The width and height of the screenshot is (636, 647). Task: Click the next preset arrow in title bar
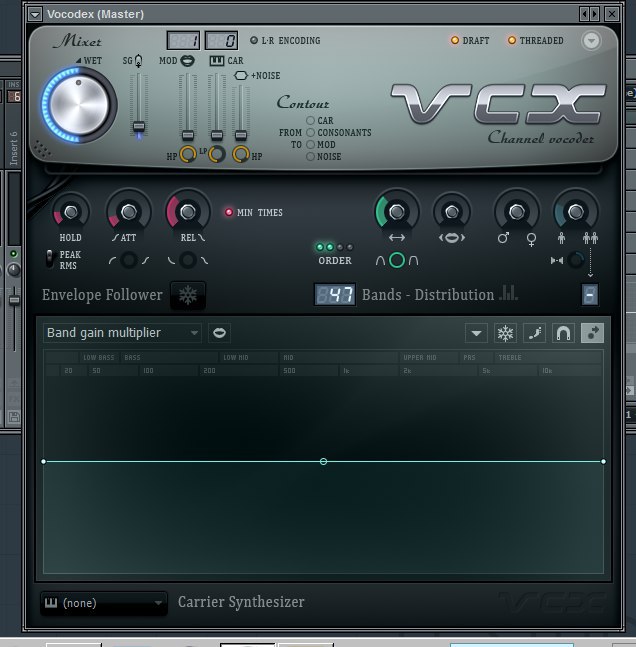(594, 14)
